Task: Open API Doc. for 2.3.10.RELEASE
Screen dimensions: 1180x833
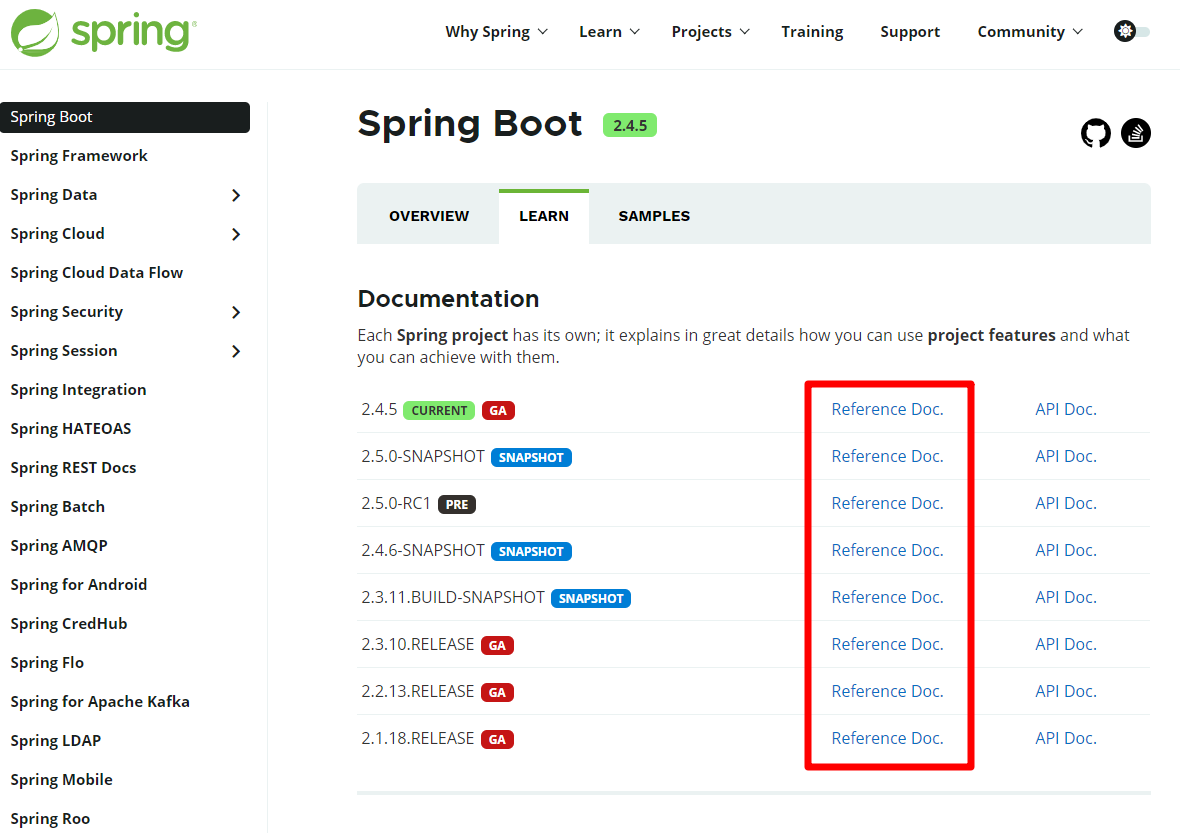Action: [1066, 645]
